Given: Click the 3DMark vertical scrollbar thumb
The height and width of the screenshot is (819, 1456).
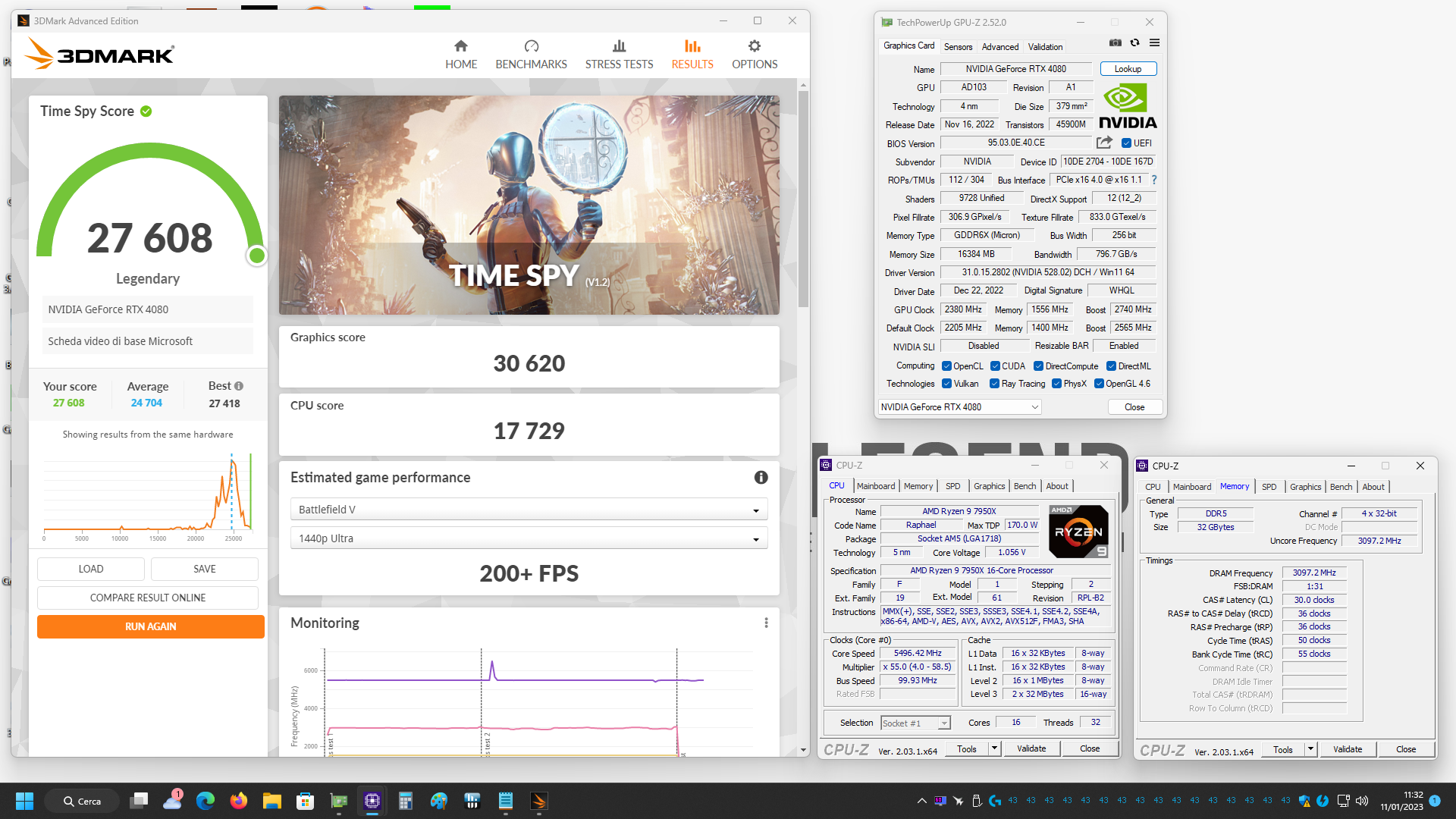Looking at the screenshot, I should [x=803, y=199].
